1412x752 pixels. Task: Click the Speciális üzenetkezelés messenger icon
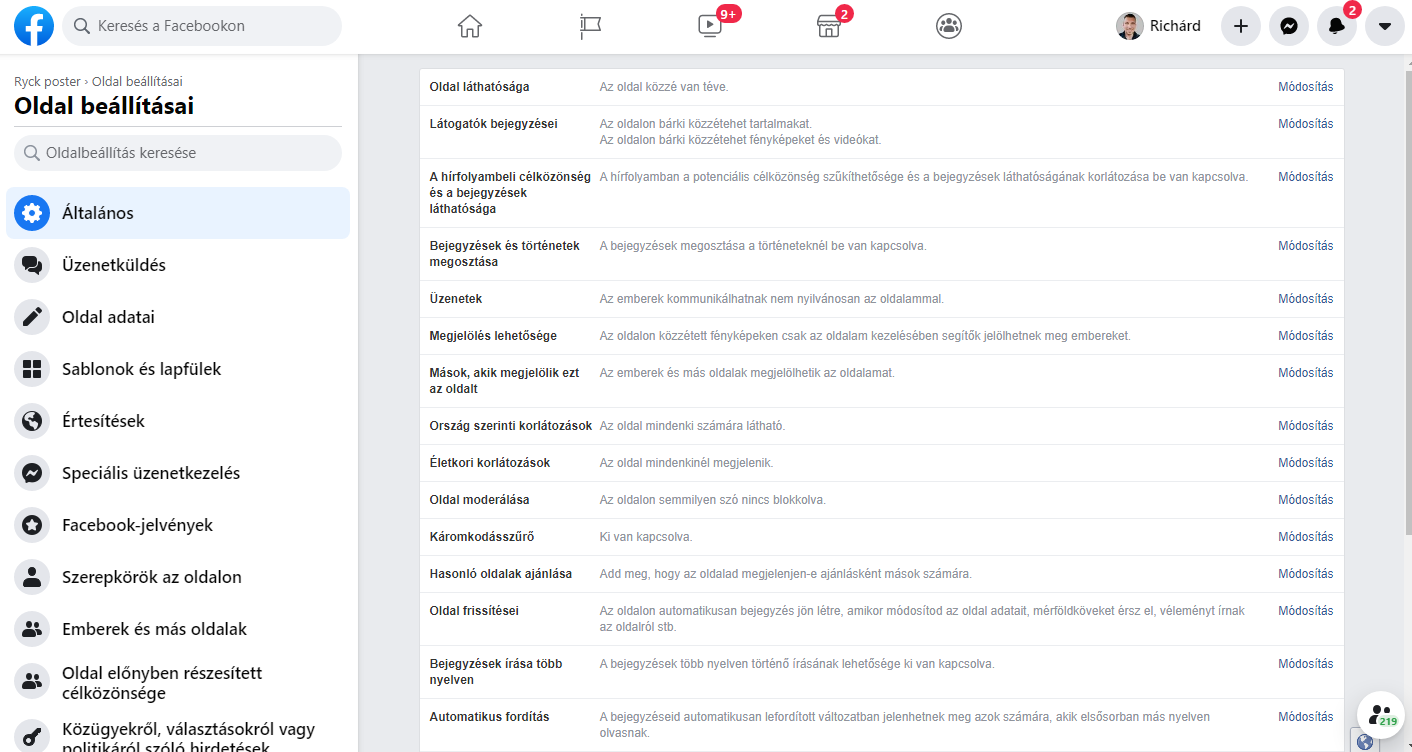pos(32,473)
